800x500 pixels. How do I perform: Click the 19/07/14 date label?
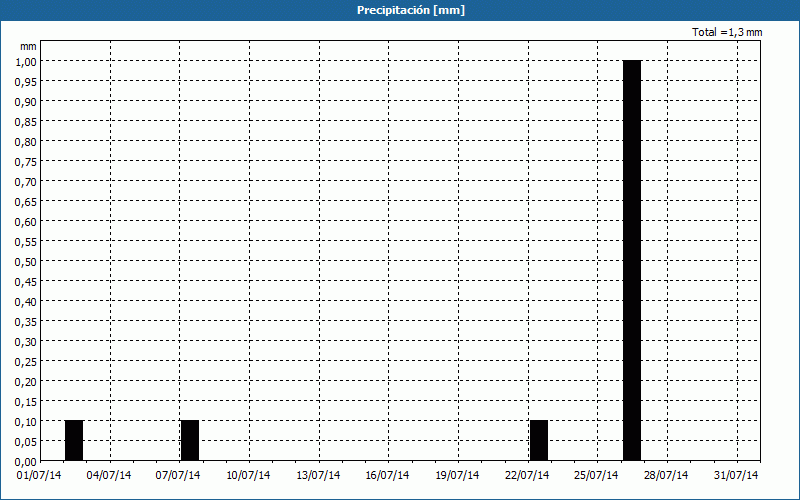tap(457, 475)
